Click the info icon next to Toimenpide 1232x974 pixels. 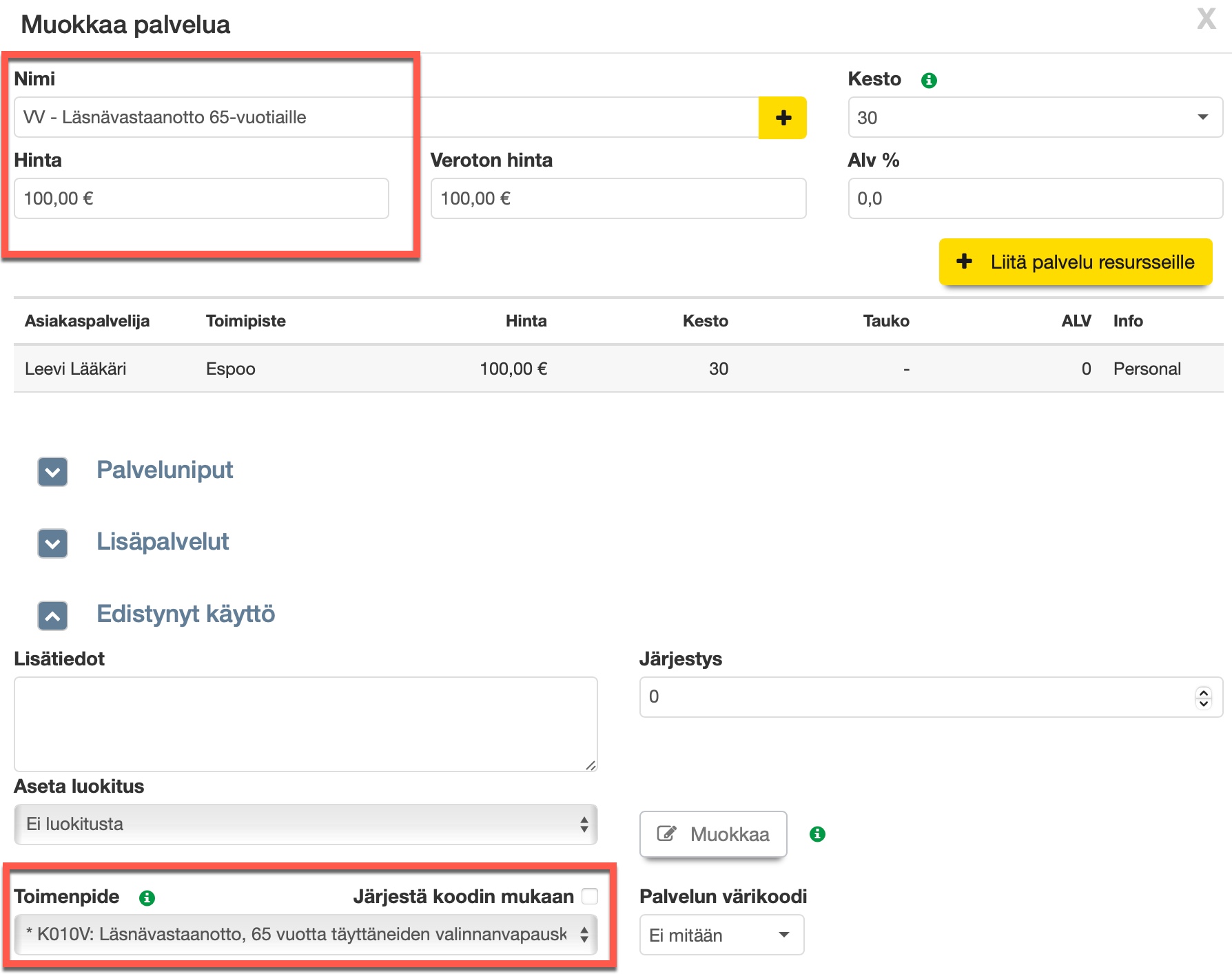pyautogui.click(x=147, y=898)
